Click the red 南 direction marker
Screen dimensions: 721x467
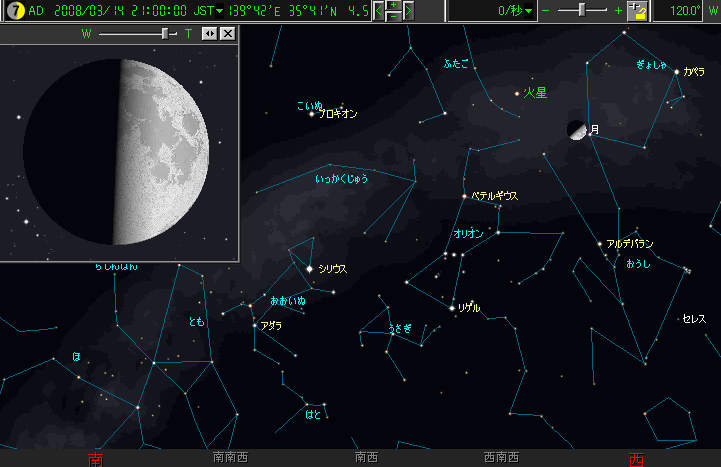[x=95, y=459]
